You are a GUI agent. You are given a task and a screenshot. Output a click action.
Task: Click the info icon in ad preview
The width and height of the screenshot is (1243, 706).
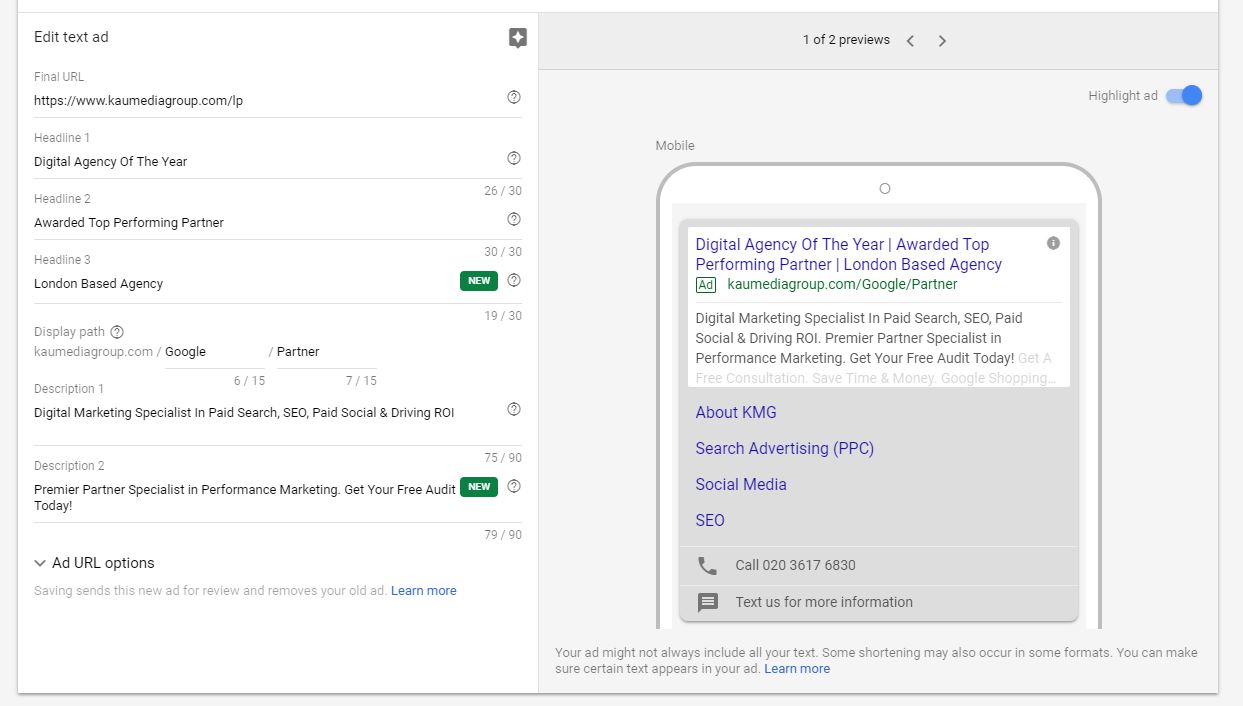(x=1053, y=243)
